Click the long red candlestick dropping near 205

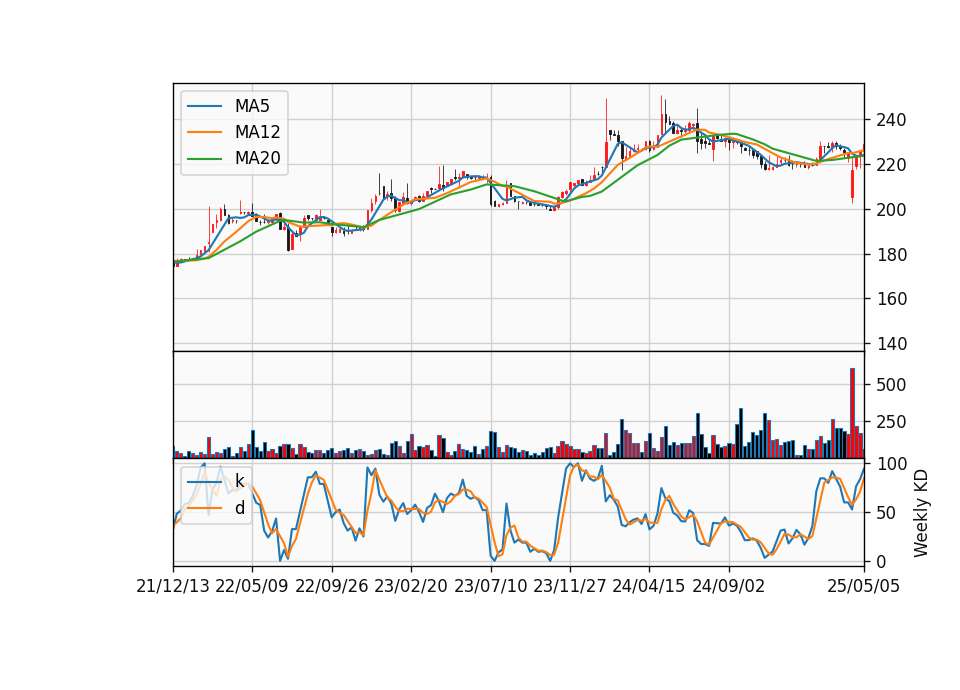[x=852, y=186]
